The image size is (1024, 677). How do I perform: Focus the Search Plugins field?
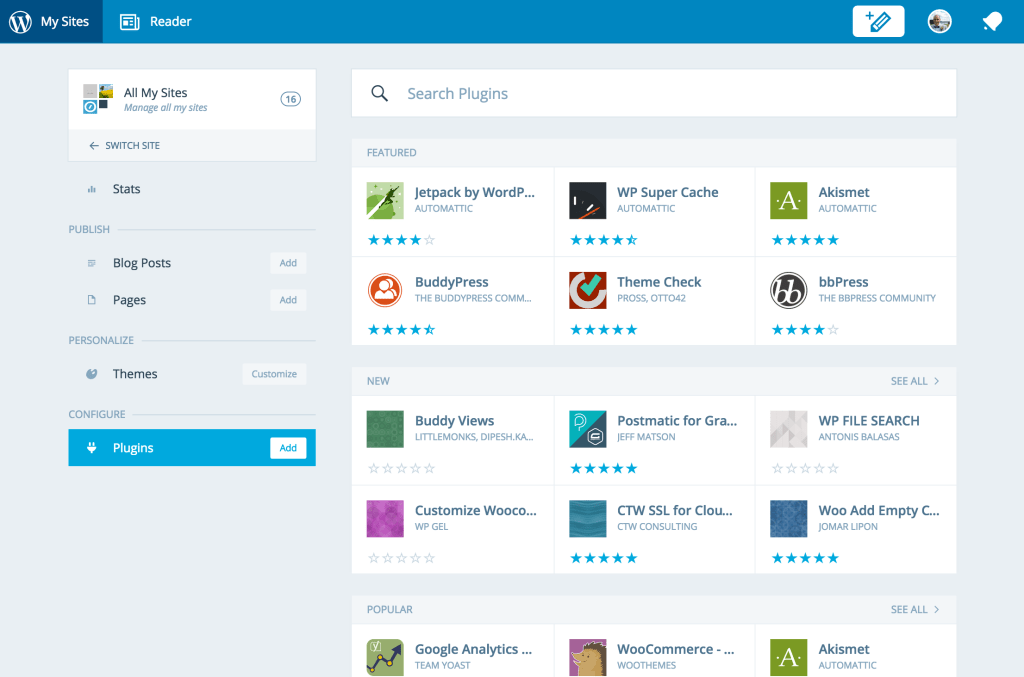click(x=654, y=93)
